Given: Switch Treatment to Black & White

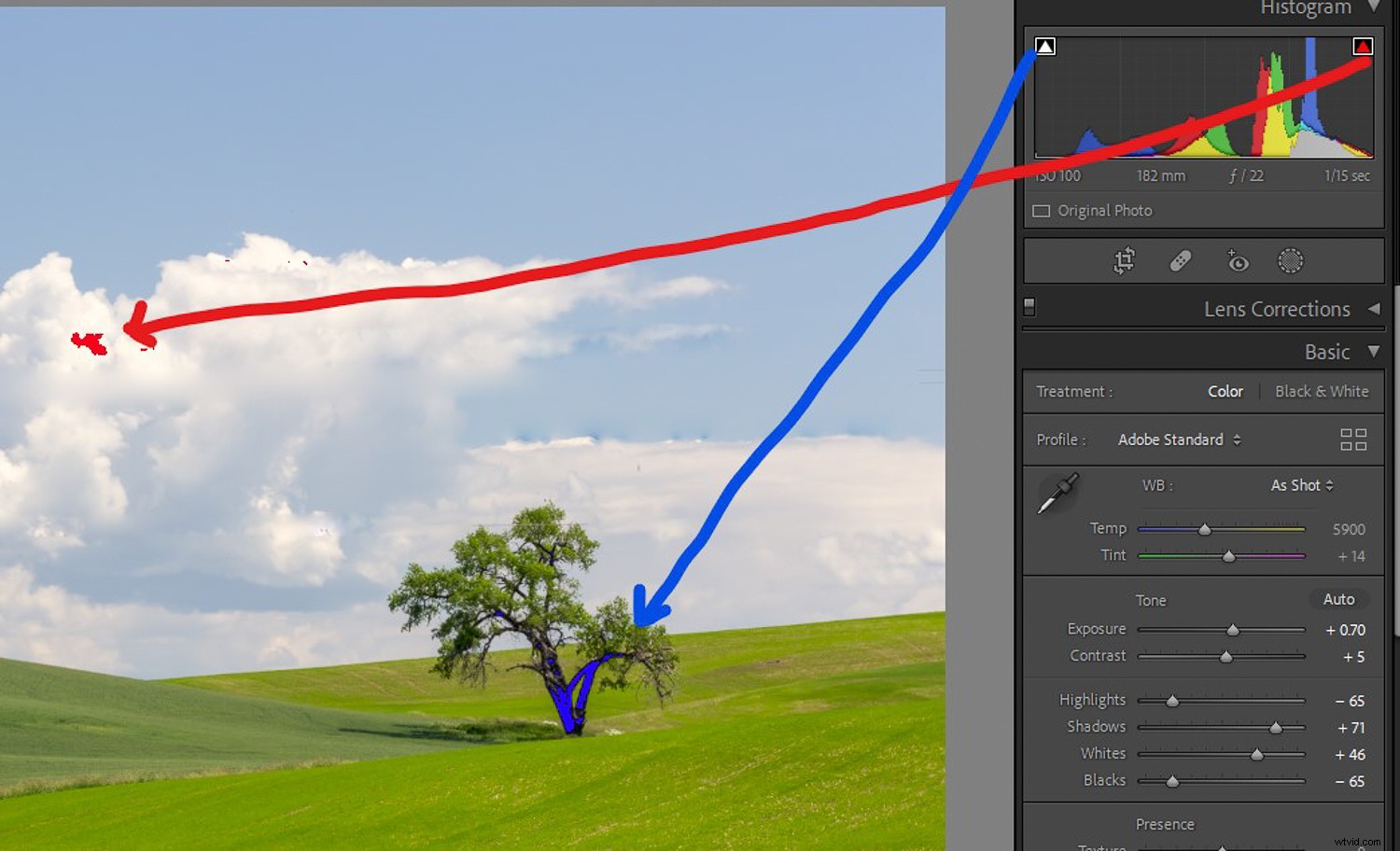Looking at the screenshot, I should 1322,391.
